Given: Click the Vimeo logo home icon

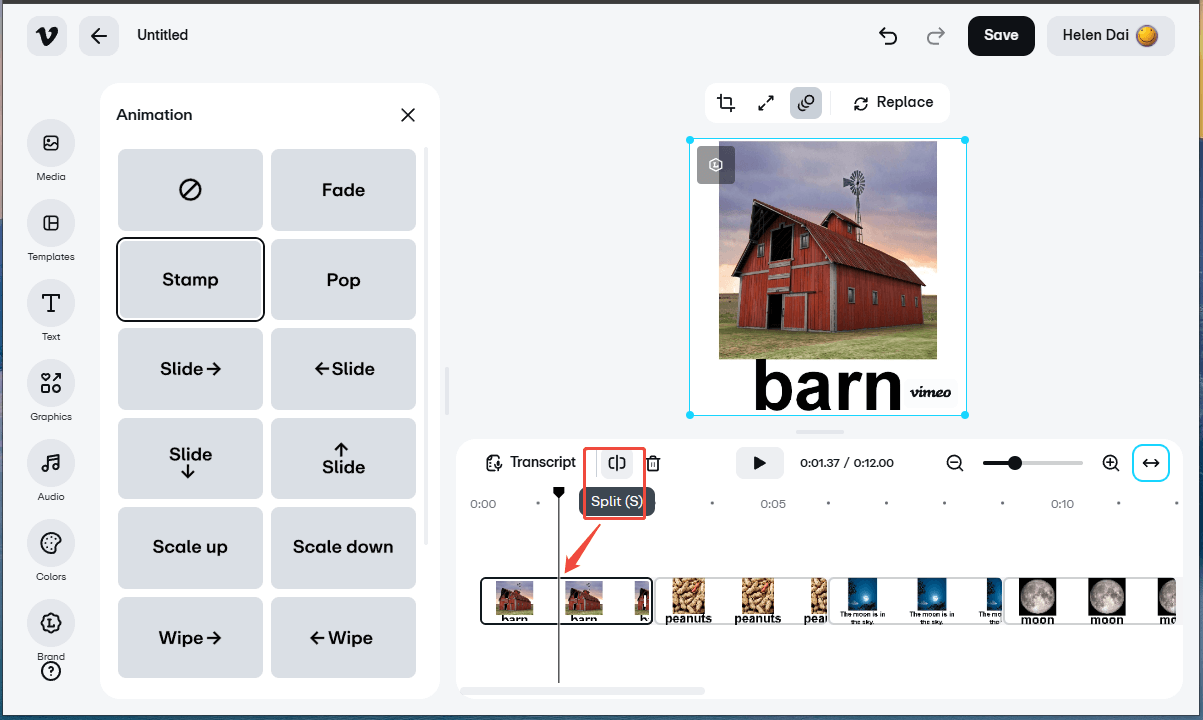Looking at the screenshot, I should tap(47, 36).
